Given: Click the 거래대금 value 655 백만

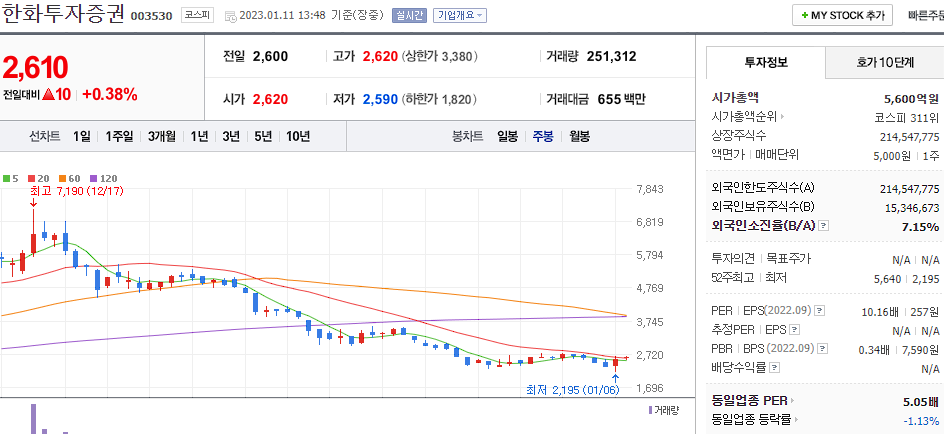Looking at the screenshot, I should click(621, 99).
